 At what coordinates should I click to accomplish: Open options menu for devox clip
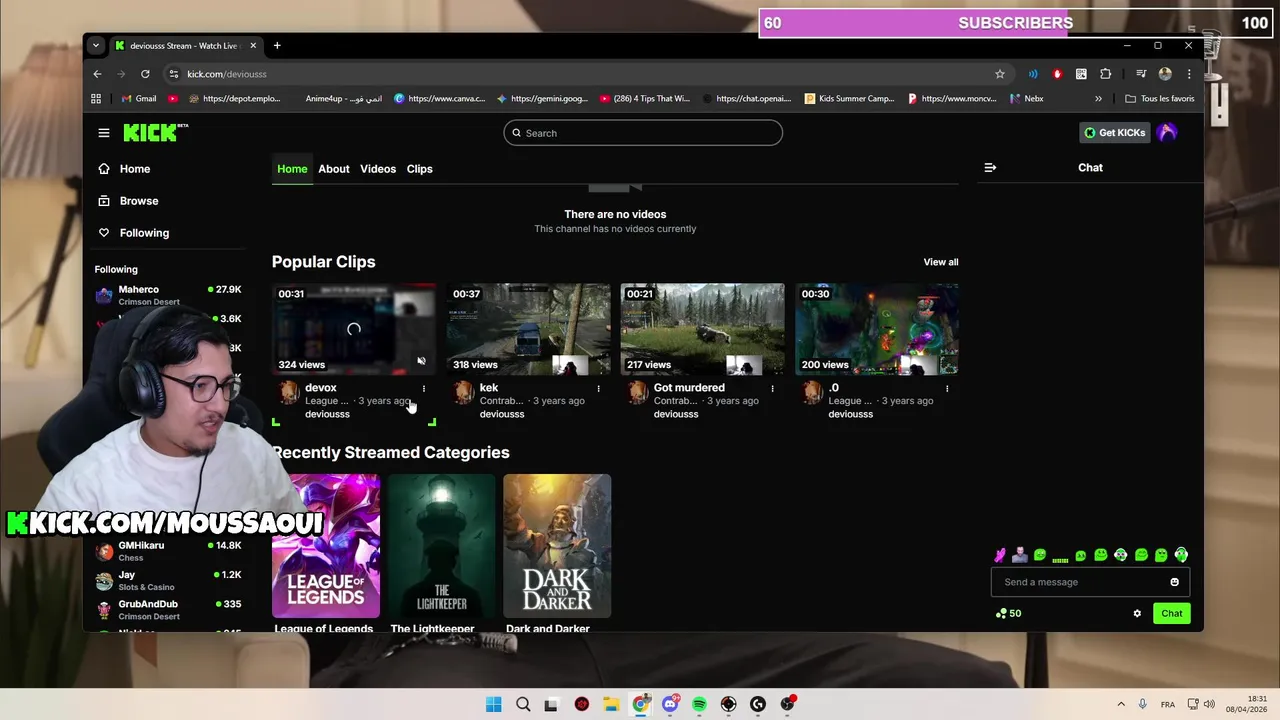click(424, 388)
